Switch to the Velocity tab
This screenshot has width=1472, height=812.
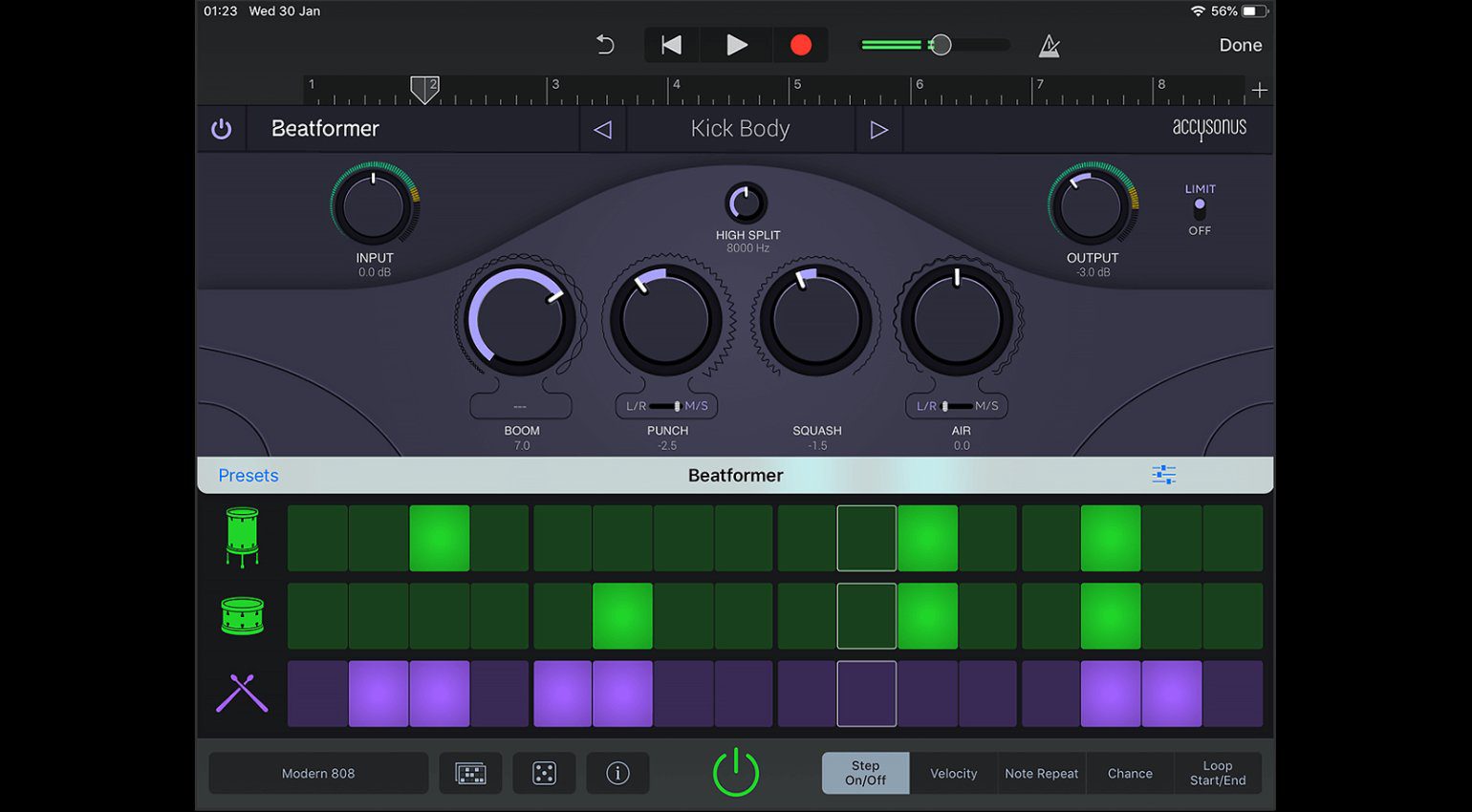click(x=953, y=774)
